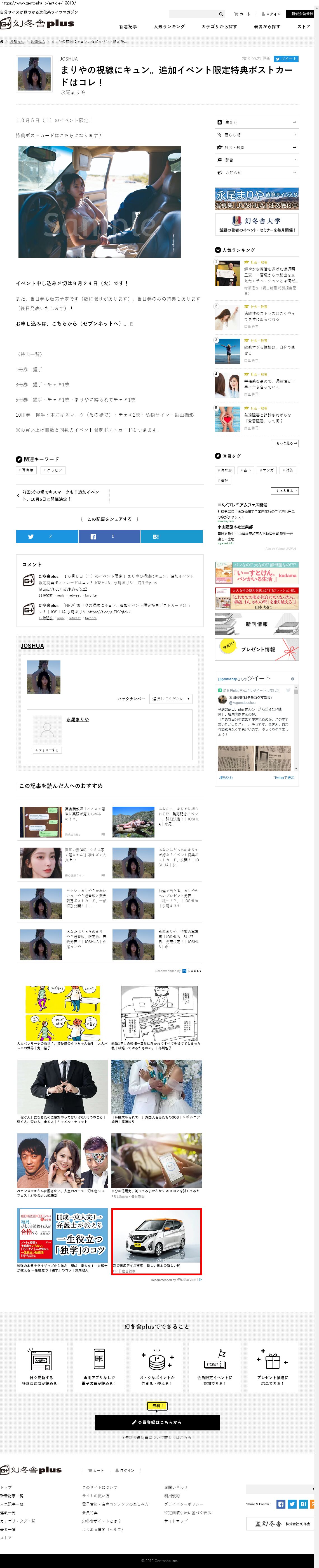Open 暮らし術 category with paperclip icon
The width and height of the screenshot is (319, 1568).
pyautogui.click(x=257, y=135)
